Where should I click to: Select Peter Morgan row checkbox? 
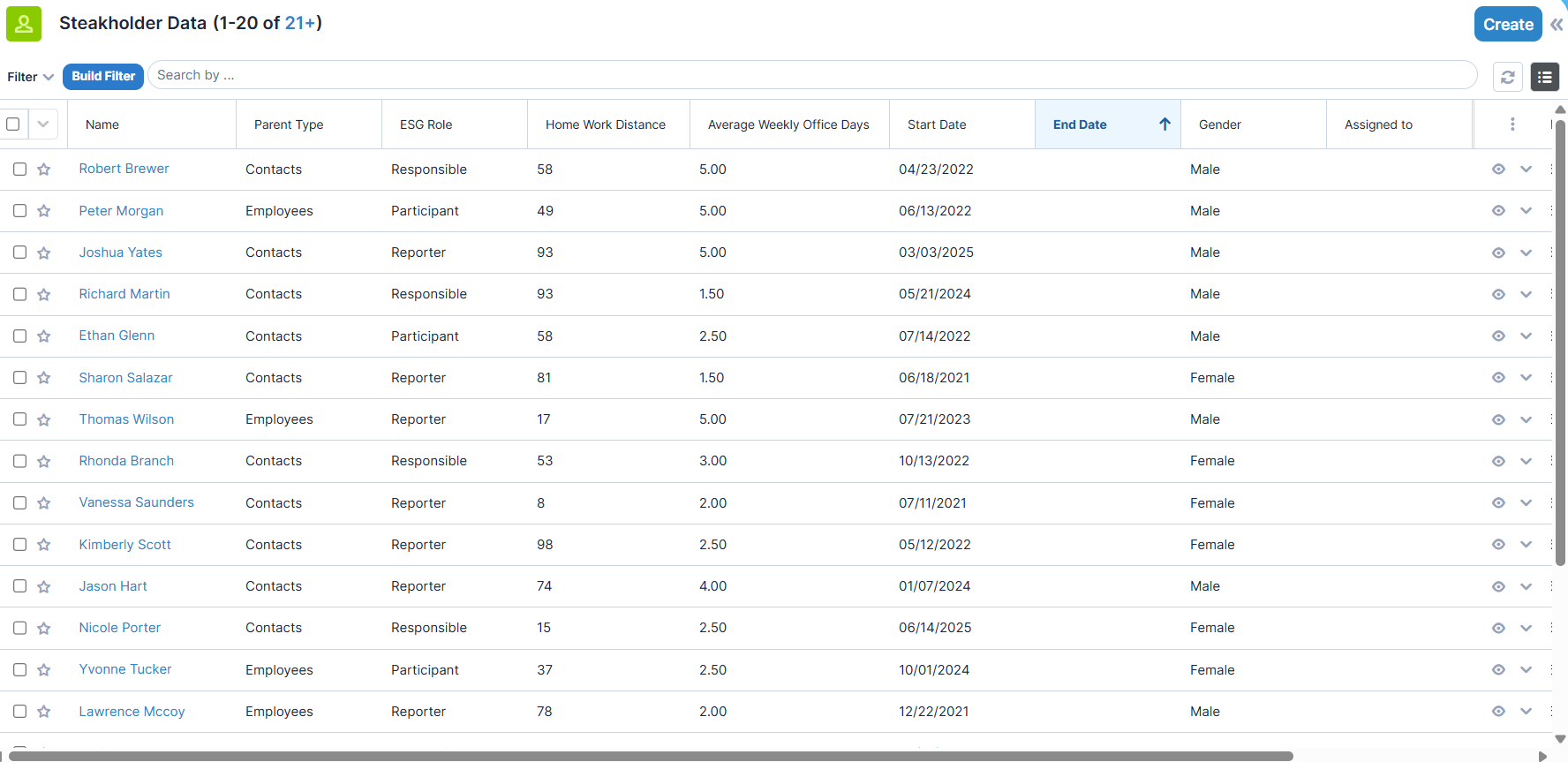(x=19, y=210)
